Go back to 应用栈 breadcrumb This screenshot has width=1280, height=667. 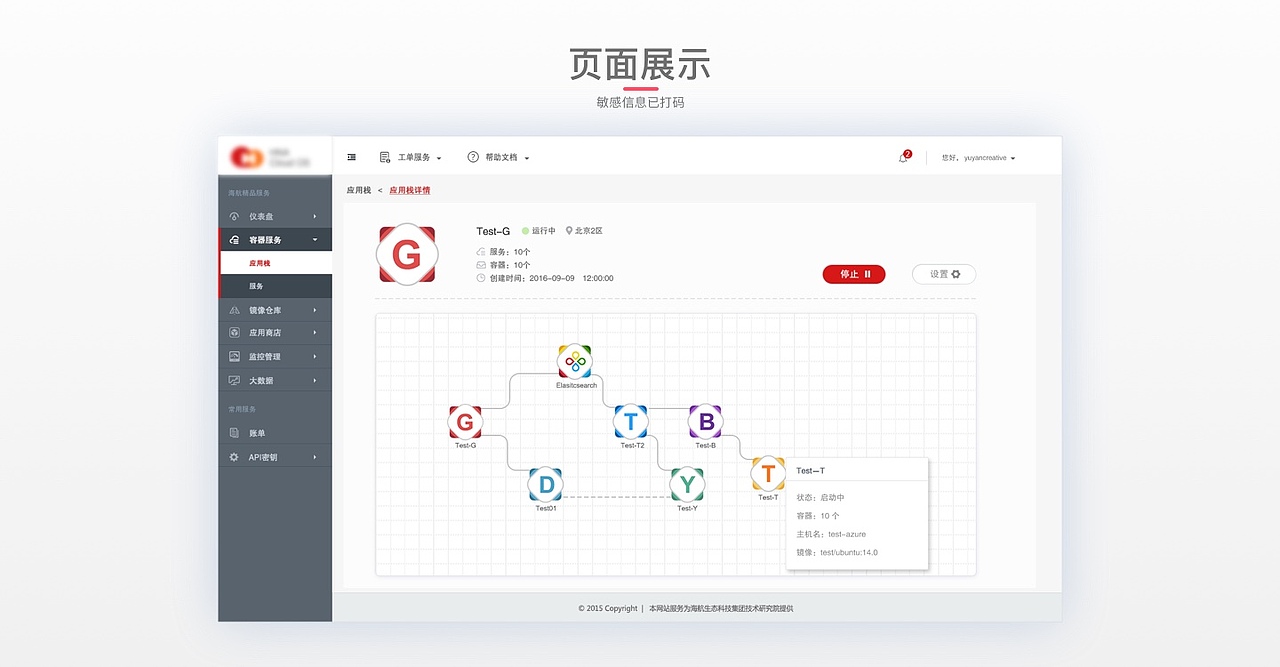click(x=359, y=190)
